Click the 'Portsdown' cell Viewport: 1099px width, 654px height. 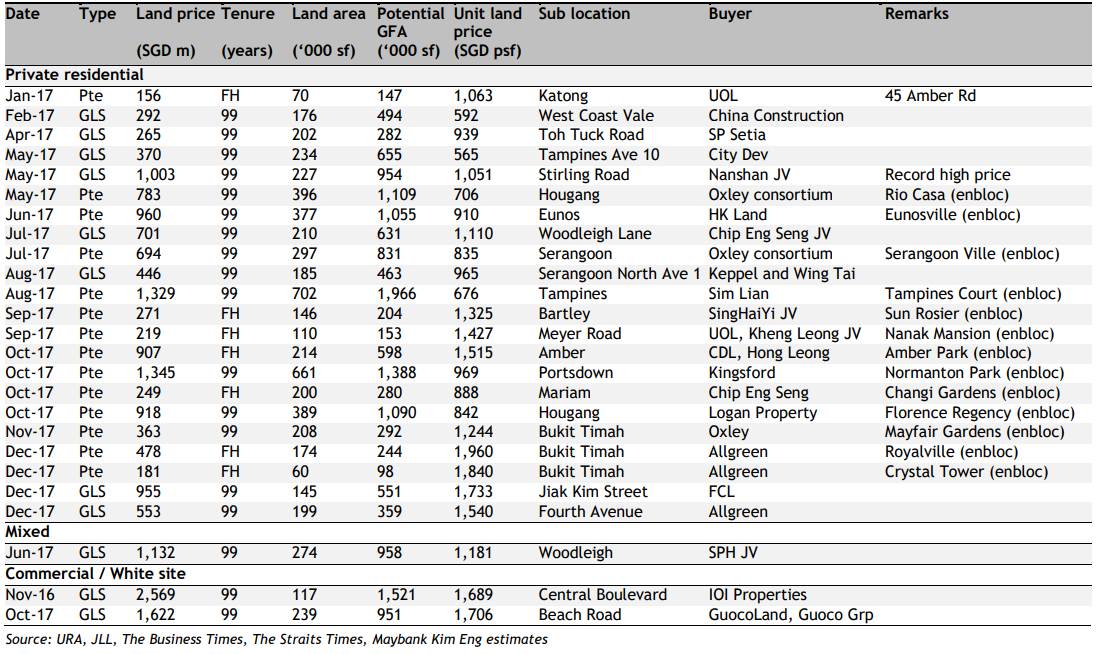click(575, 373)
